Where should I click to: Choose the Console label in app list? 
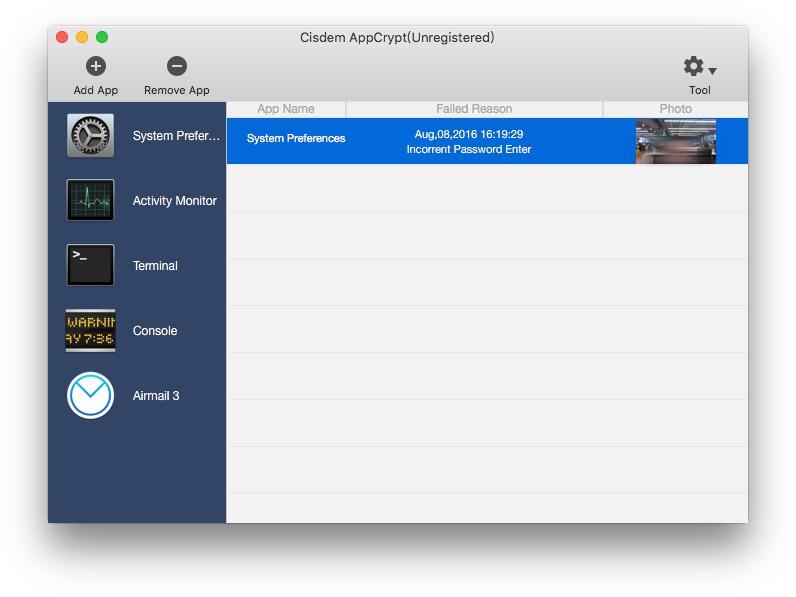click(155, 331)
